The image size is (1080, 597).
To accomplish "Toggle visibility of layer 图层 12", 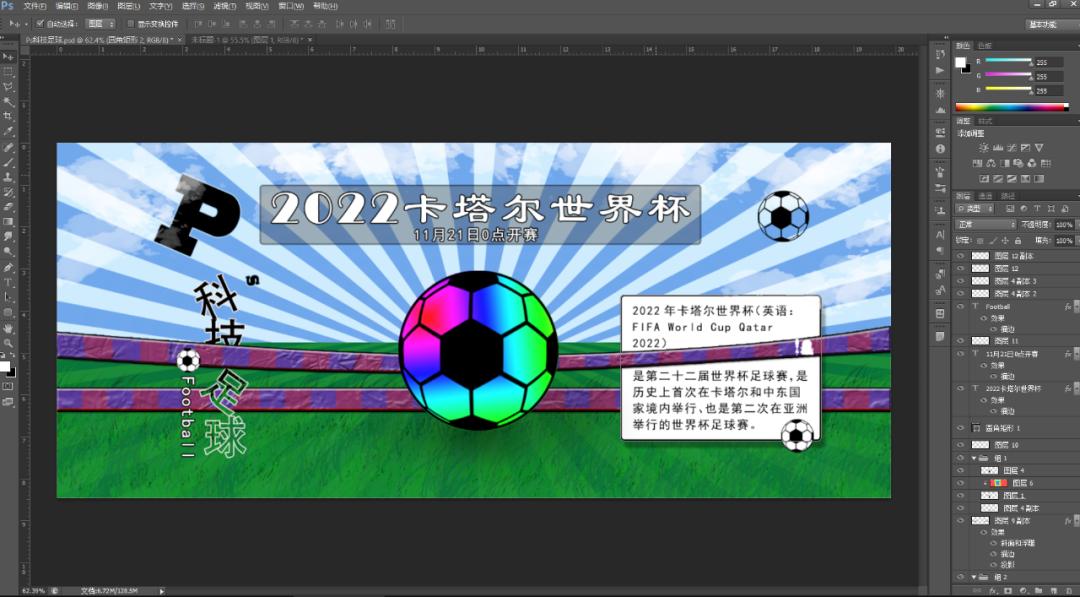I will tap(961, 268).
